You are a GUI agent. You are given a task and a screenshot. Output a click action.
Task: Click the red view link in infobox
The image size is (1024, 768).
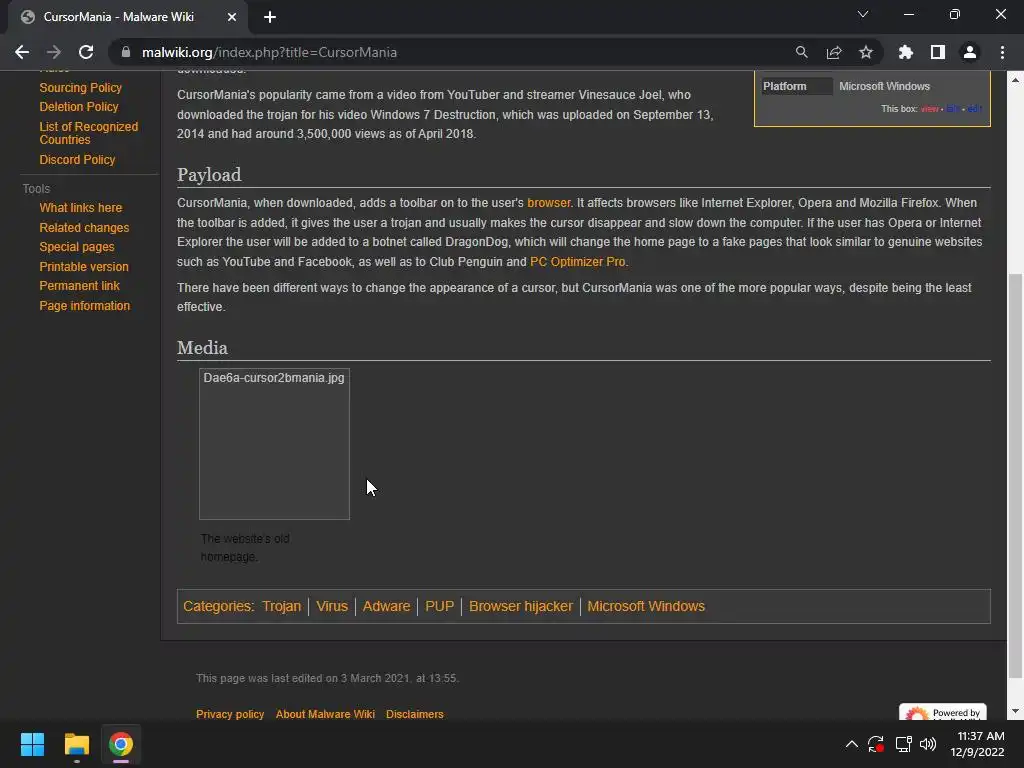pos(929,108)
